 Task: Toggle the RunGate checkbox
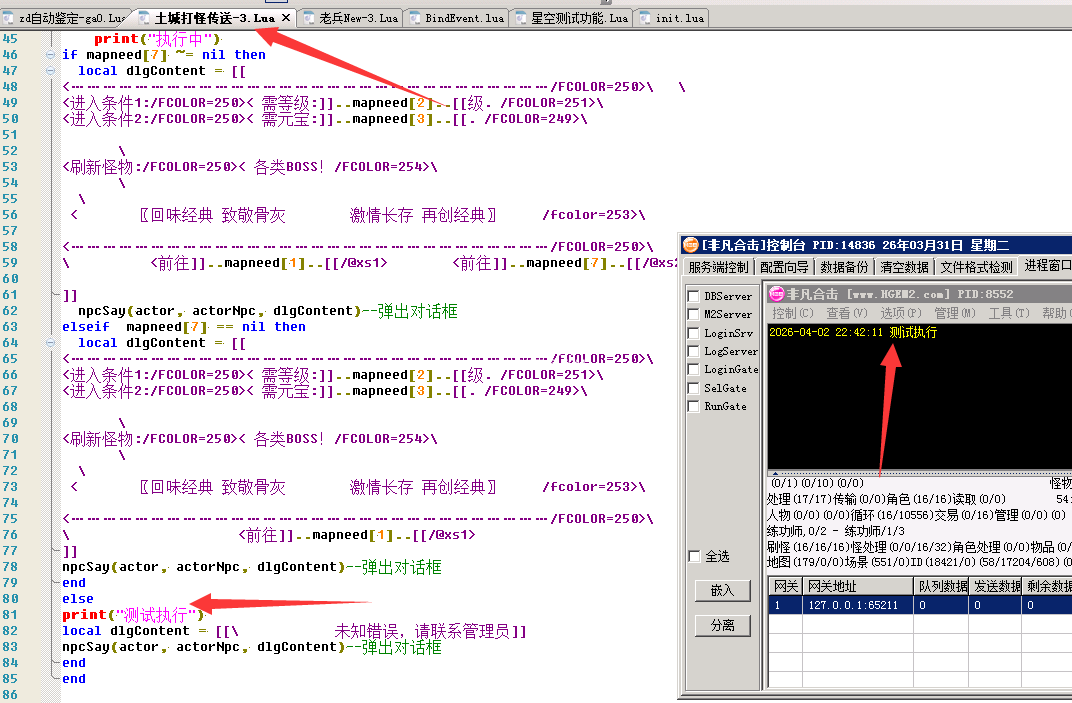693,407
